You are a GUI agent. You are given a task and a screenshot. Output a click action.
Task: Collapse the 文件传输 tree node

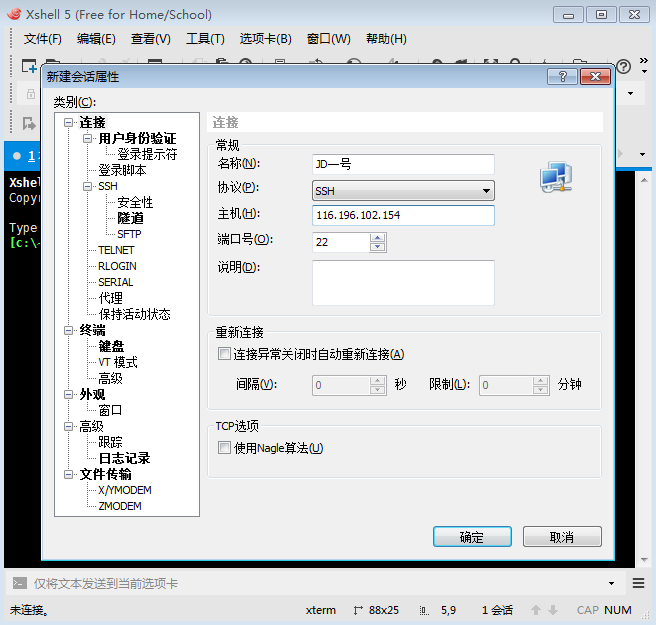68,474
